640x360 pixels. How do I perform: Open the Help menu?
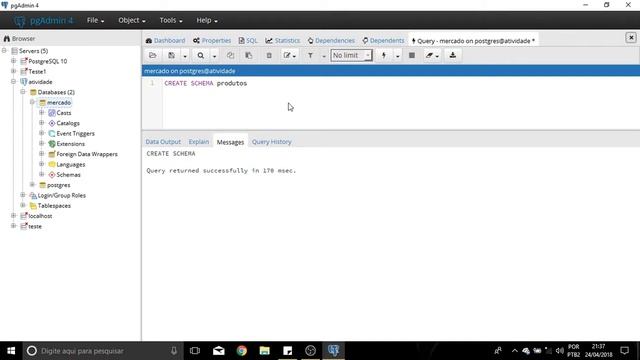[207, 20]
